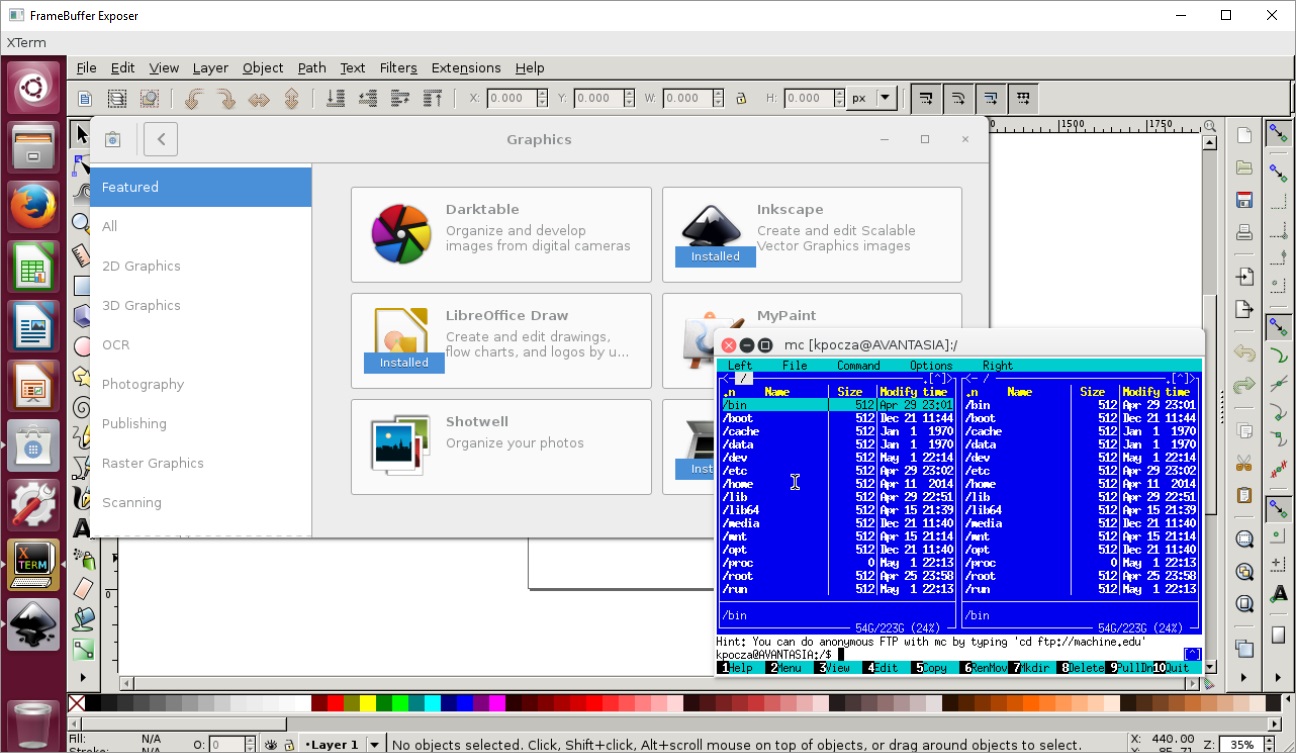Screen dimensions: 1296x753
Task: Open the File menu in Inkscape
Action: click(87, 68)
